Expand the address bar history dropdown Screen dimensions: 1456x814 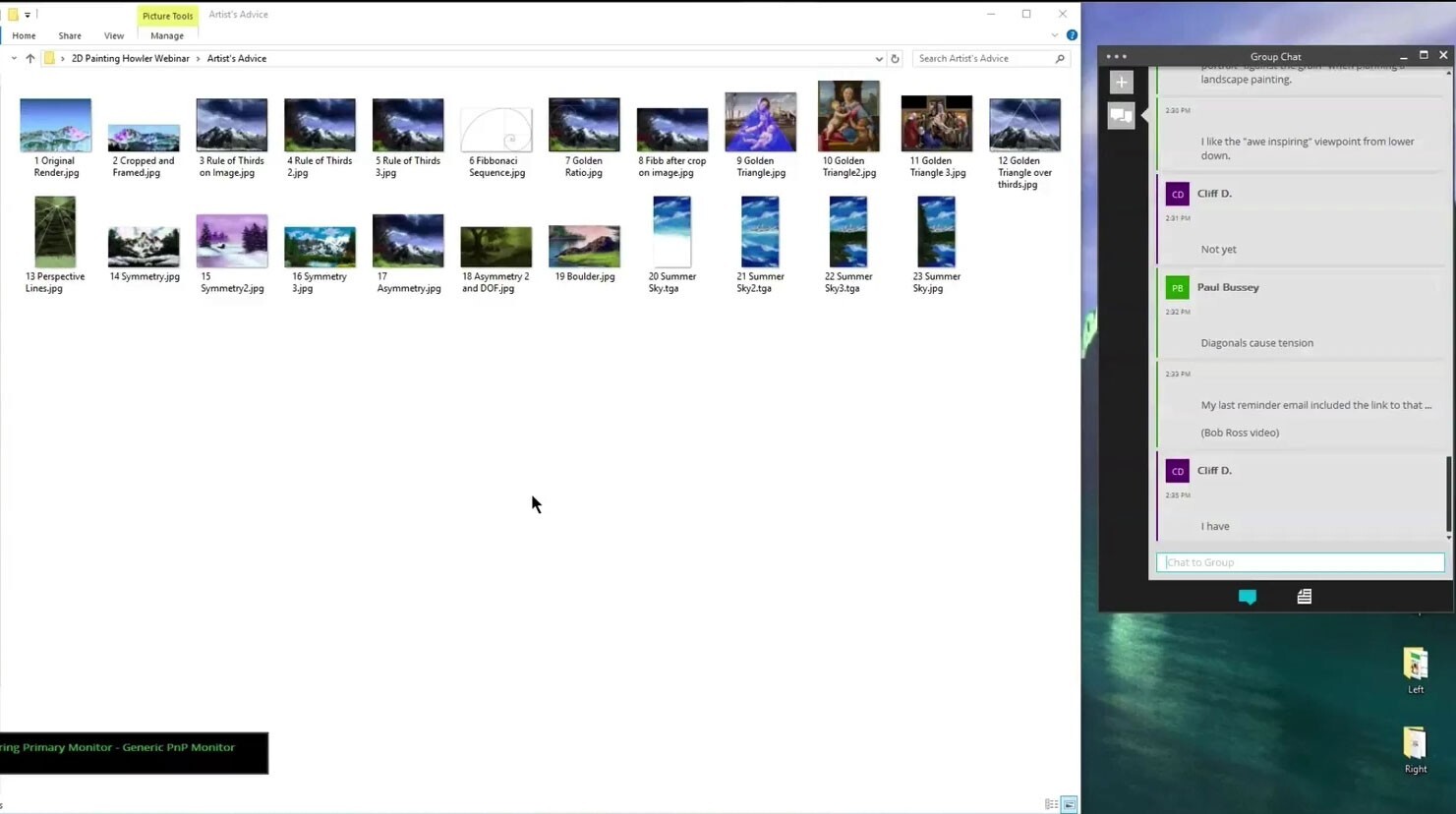point(879,59)
